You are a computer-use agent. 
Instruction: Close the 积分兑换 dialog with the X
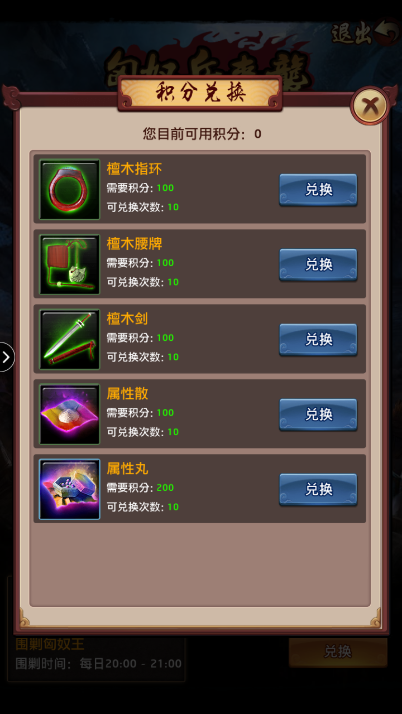click(x=369, y=106)
